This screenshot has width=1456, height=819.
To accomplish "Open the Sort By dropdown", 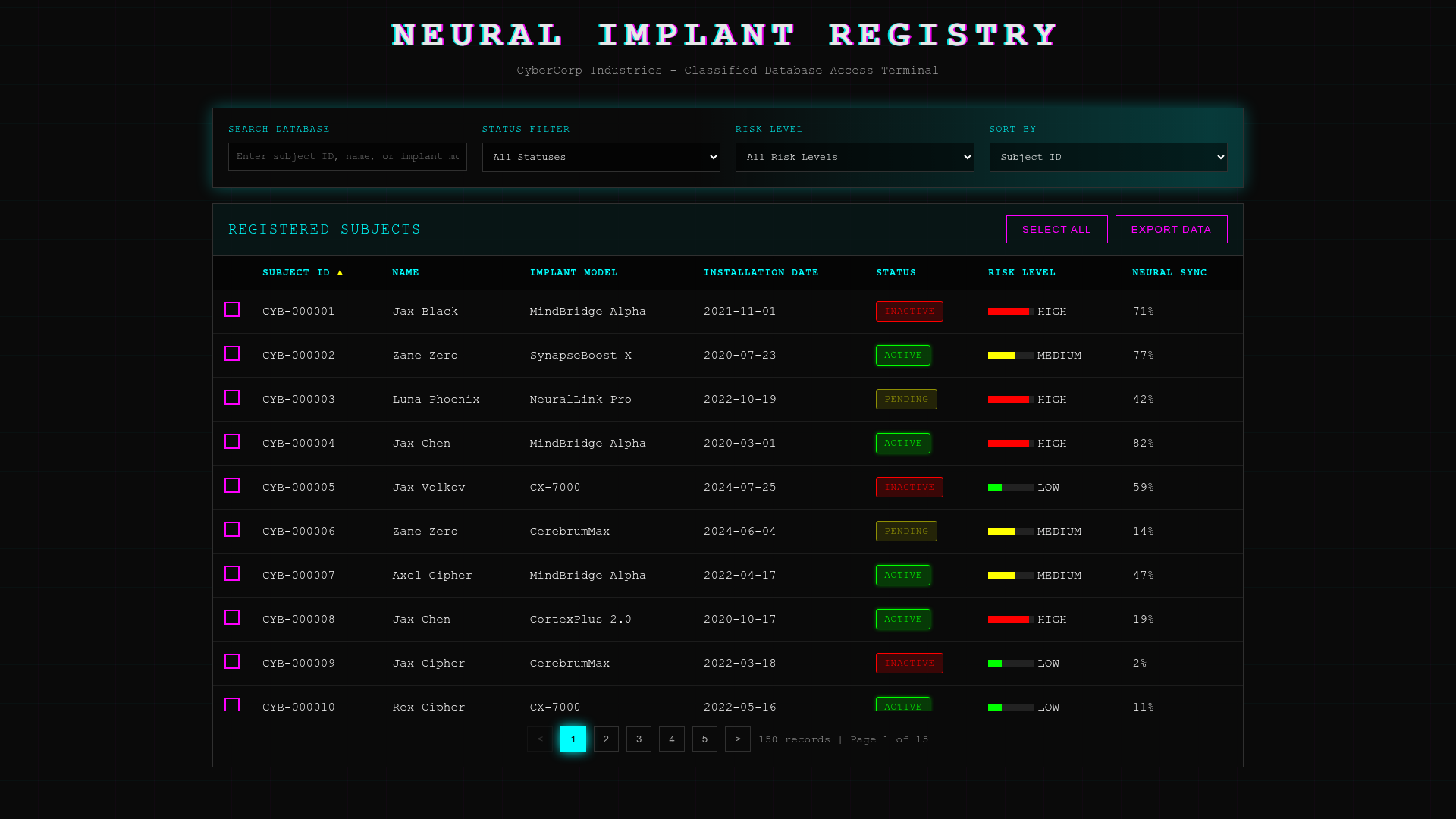I will [x=1108, y=158].
